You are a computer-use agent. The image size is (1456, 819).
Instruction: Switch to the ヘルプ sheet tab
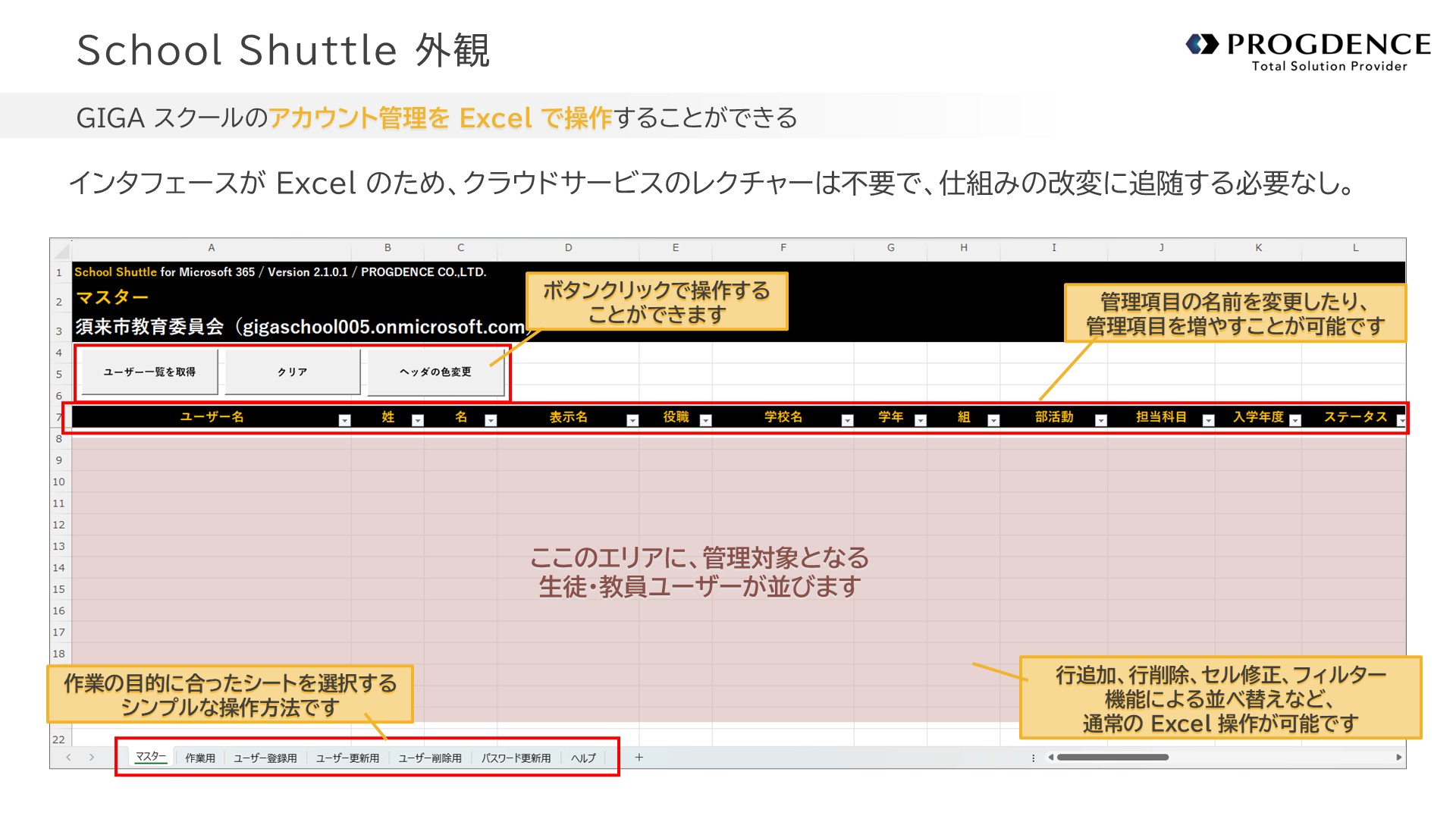click(583, 758)
